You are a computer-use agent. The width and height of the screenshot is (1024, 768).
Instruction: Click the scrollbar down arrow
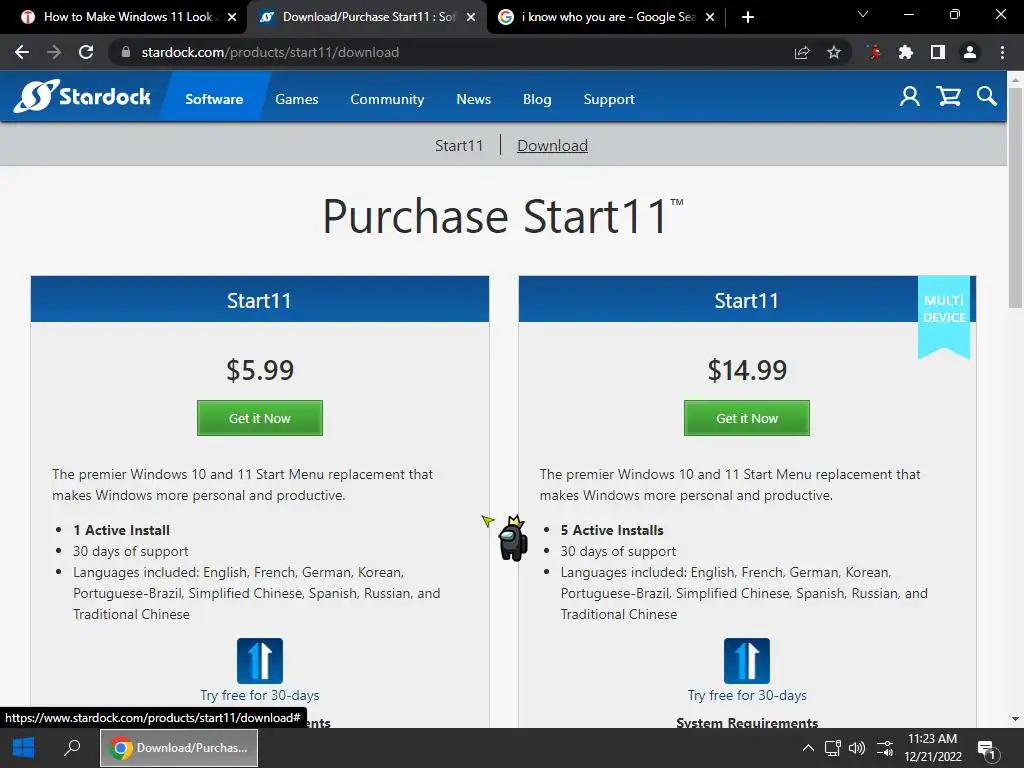coord(1015,719)
